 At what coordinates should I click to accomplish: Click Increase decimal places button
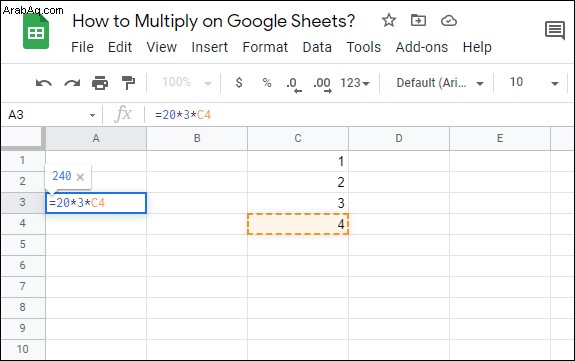tap(322, 84)
